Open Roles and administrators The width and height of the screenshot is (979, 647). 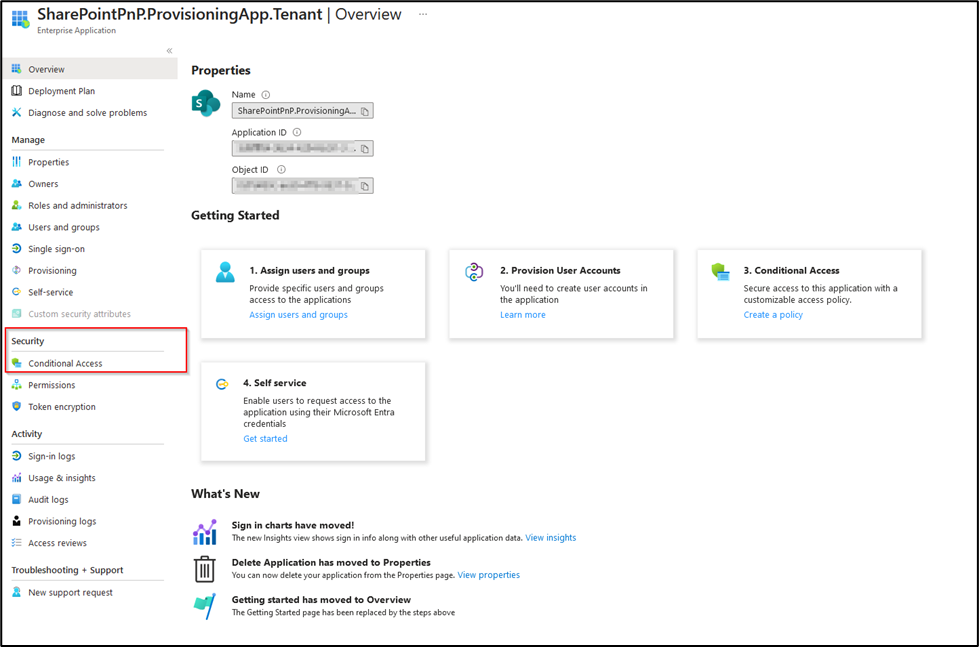pyautogui.click(x=76, y=205)
